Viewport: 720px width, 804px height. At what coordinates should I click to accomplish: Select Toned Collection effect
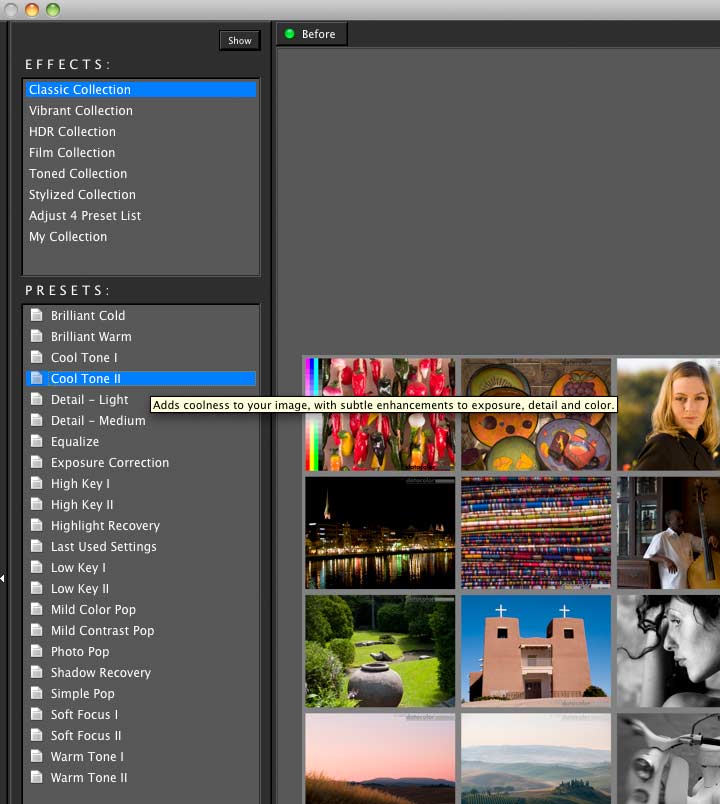(141, 173)
